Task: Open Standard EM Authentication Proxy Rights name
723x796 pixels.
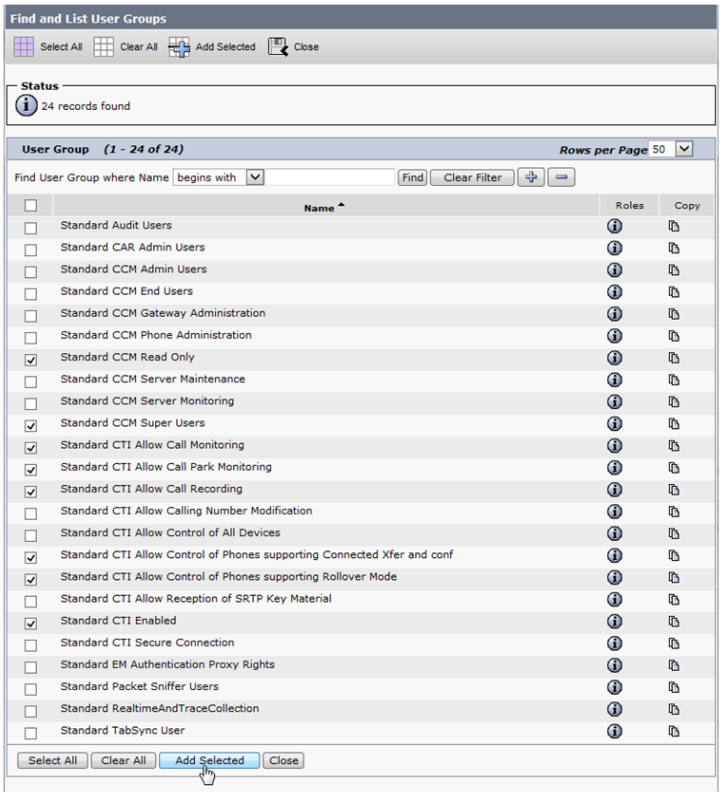Action: click(168, 665)
